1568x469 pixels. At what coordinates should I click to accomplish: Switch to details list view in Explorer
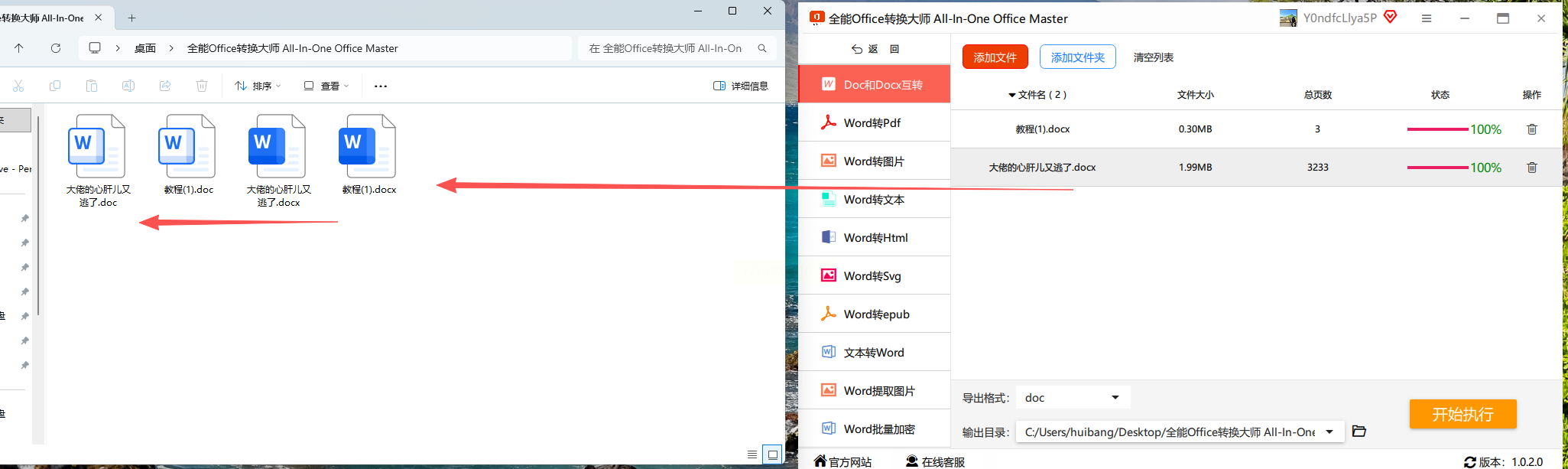coord(752,454)
